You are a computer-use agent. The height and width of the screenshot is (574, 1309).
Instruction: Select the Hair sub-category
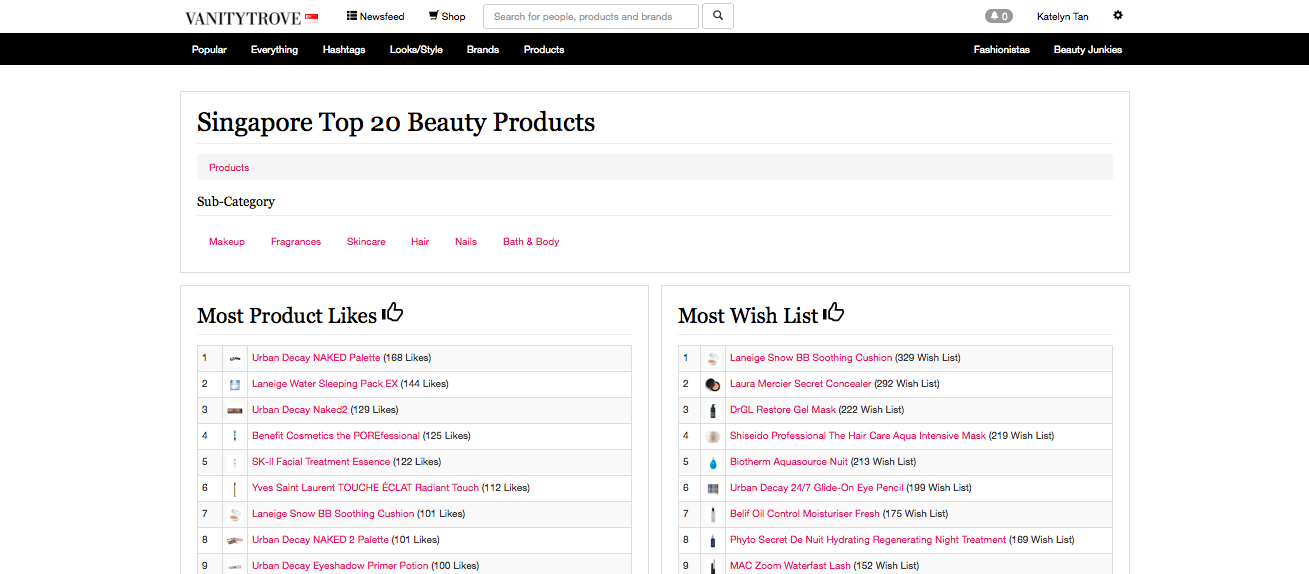click(x=420, y=241)
